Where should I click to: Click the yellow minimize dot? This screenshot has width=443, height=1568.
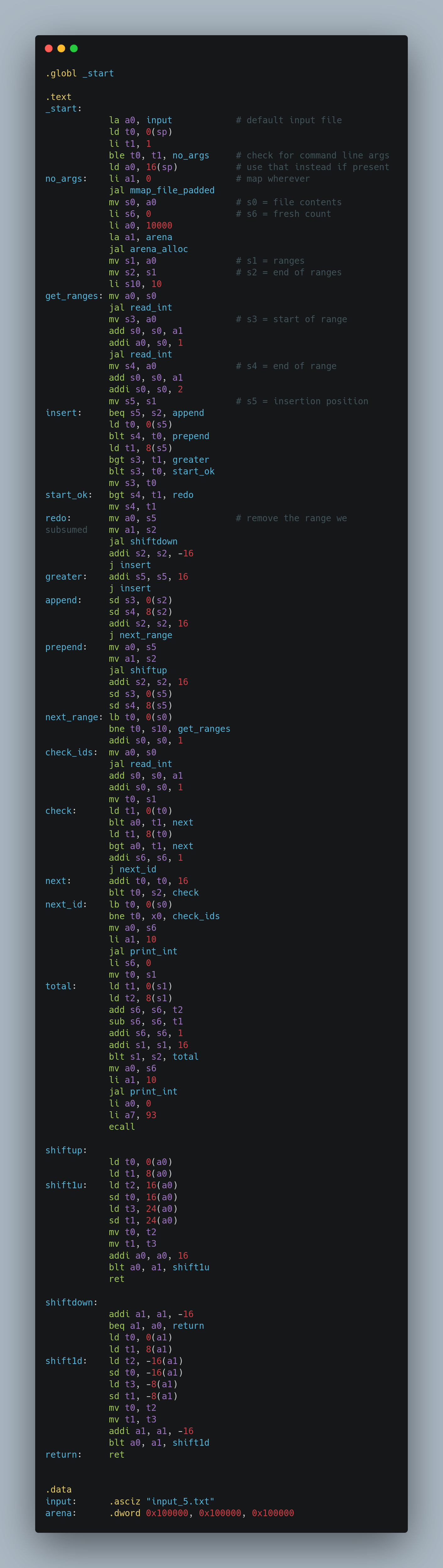point(62,49)
